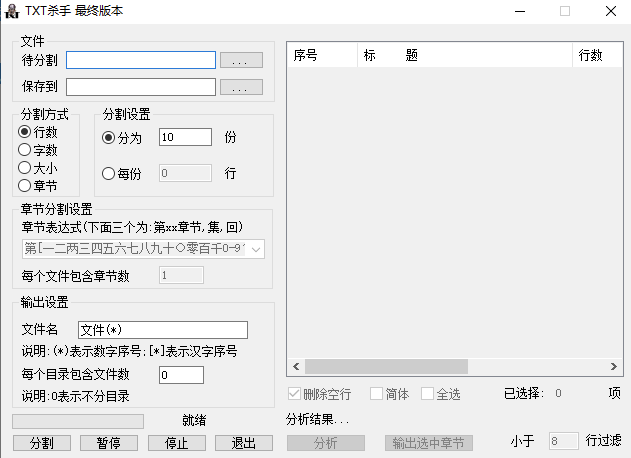Click the 退出 button
The width and height of the screenshot is (631, 458).
click(244, 443)
